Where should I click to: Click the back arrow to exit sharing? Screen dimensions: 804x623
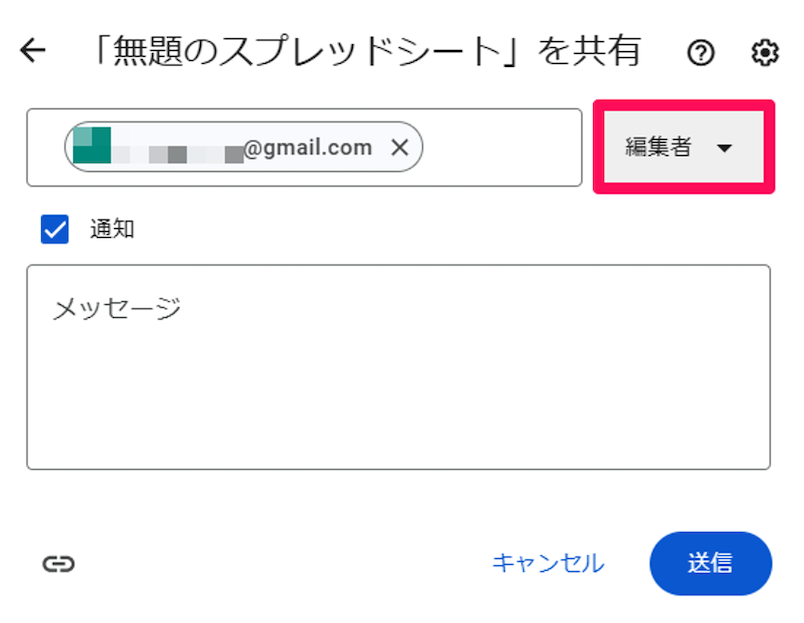pos(33,50)
